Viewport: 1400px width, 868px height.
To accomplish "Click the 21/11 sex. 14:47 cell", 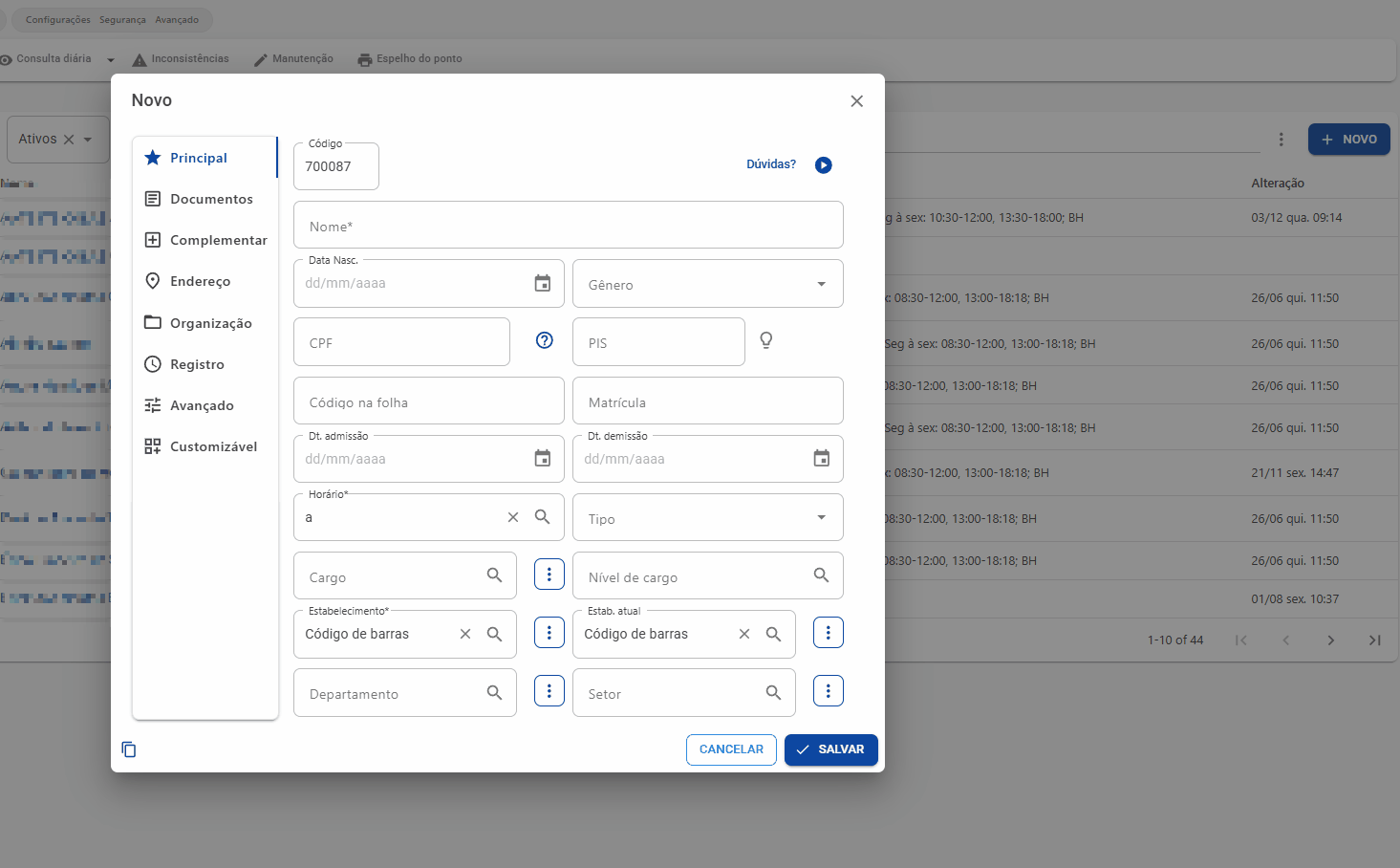I will coord(1295,473).
